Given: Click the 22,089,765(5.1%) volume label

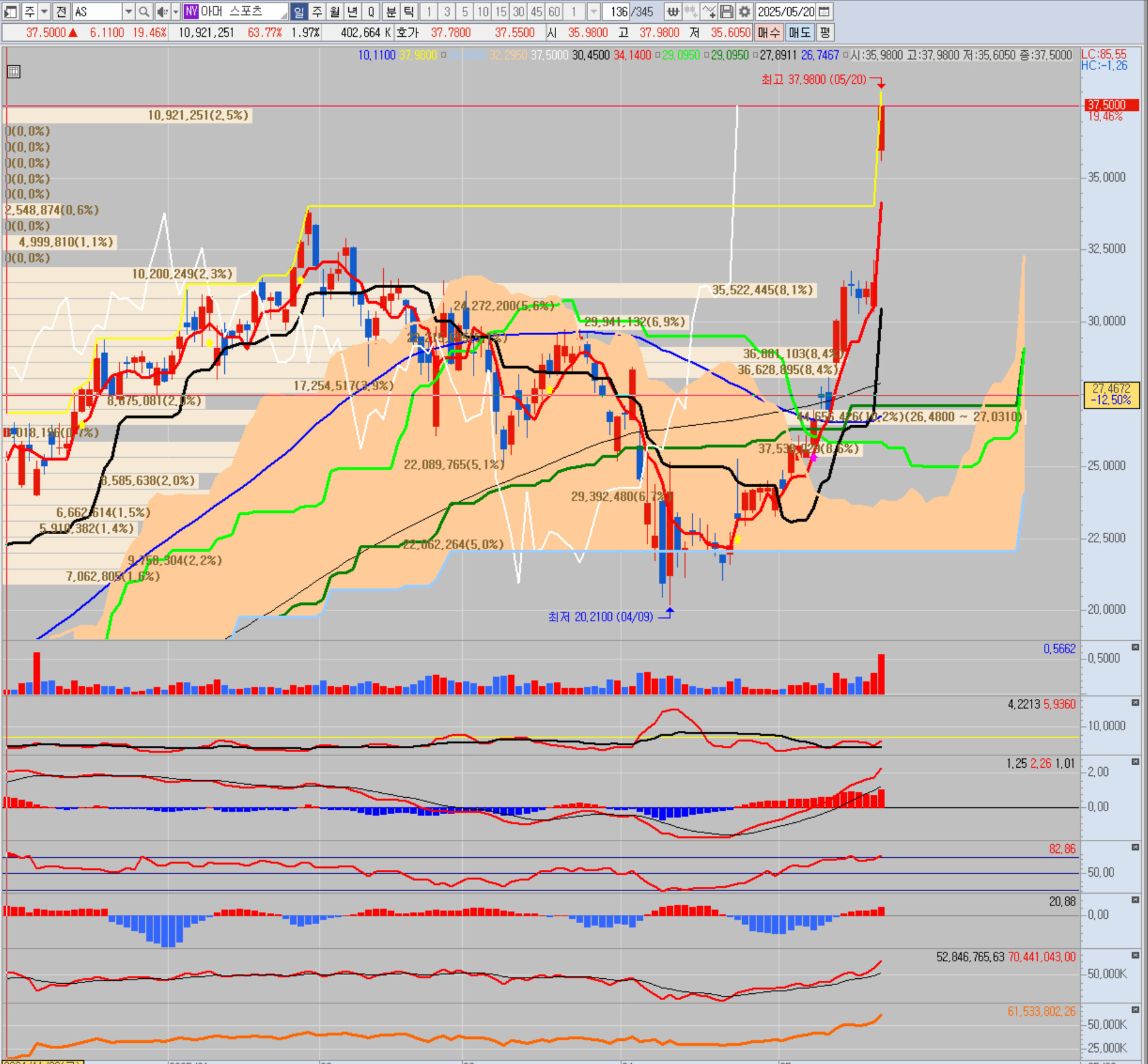Looking at the screenshot, I should click(454, 465).
